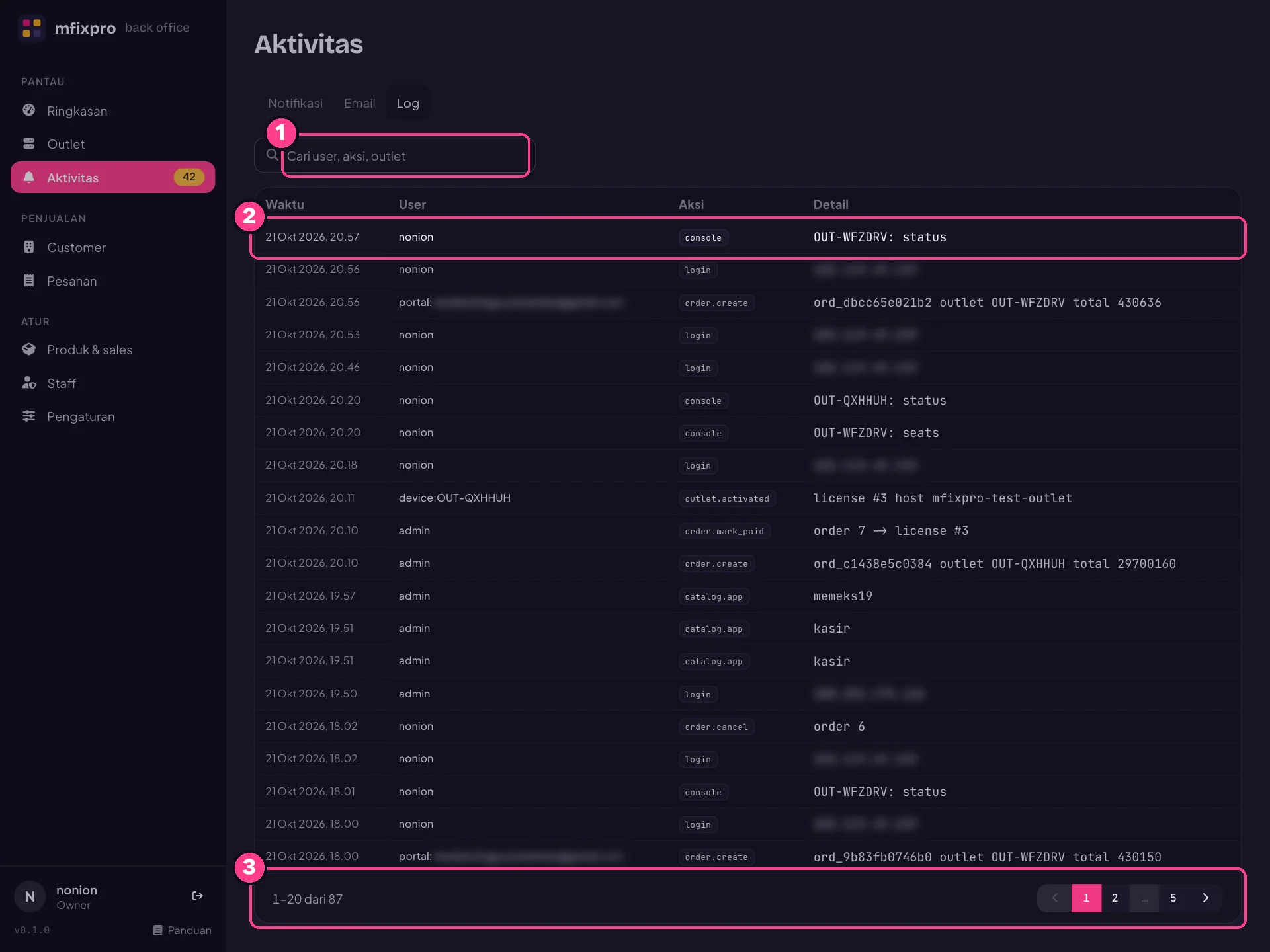1270x952 pixels.
Task: Click detail 'OUT-QXHHUH: status'
Action: point(880,400)
